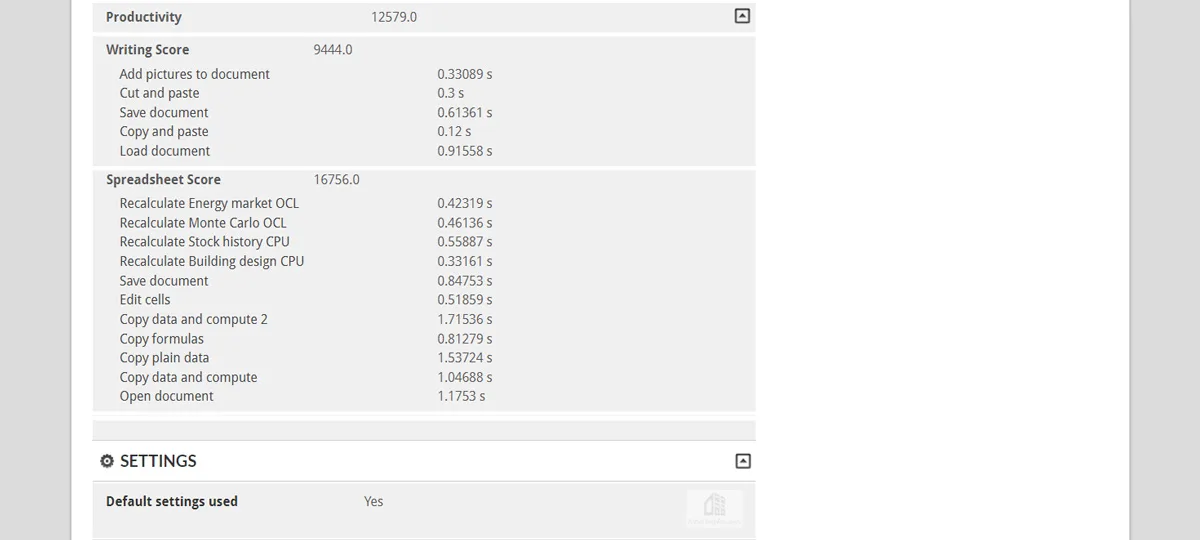Click the Writing Score label
The width and height of the screenshot is (1200, 540).
[x=147, y=50]
